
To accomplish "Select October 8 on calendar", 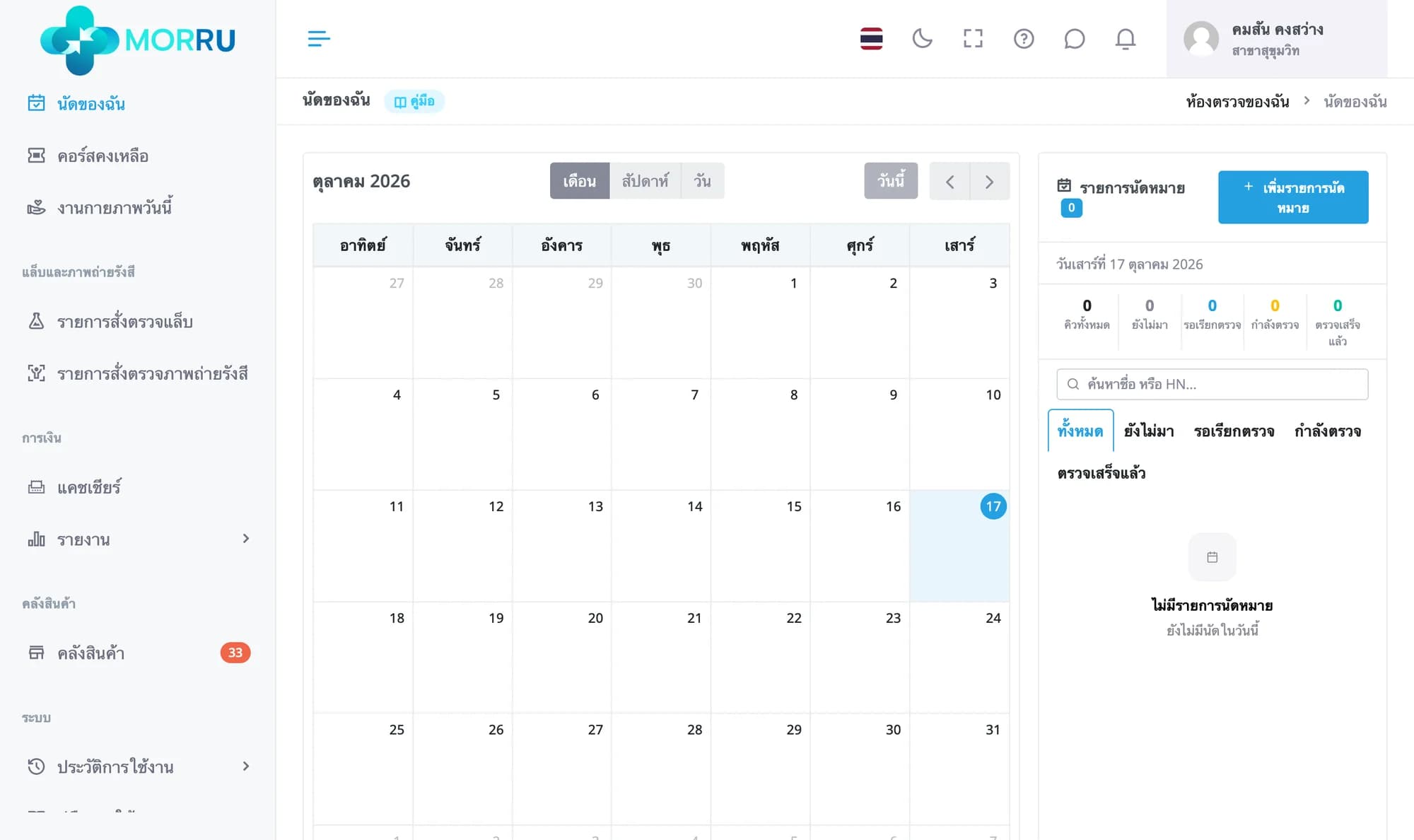I will [761, 434].
